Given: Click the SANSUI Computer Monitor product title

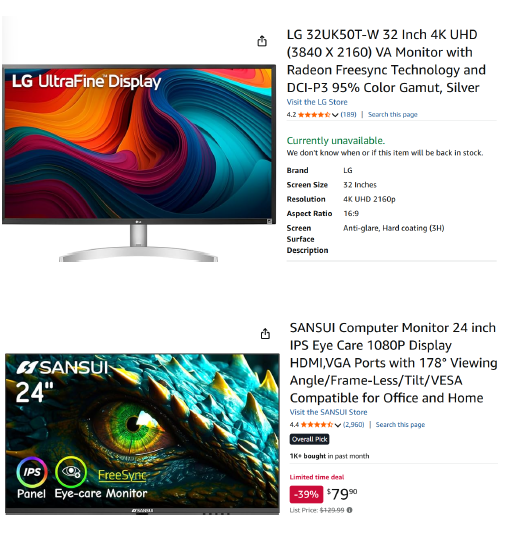Looking at the screenshot, I should (x=393, y=363).
